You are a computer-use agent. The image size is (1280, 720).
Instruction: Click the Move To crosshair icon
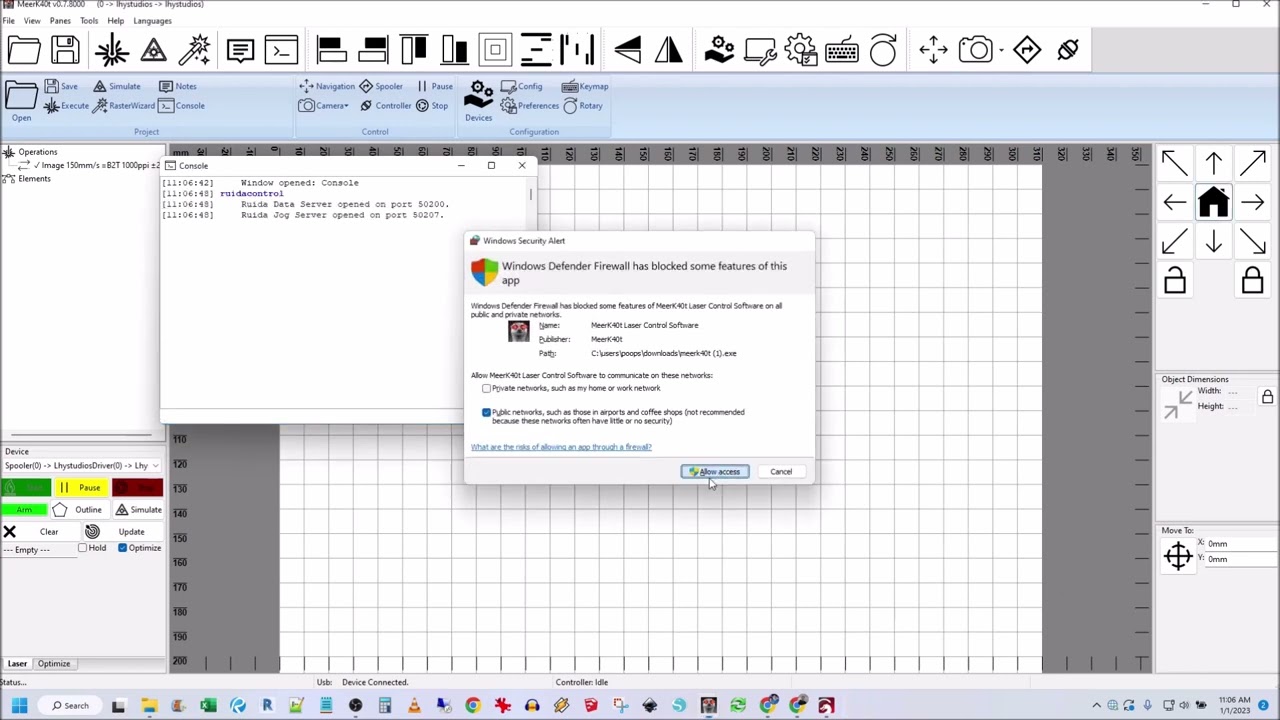tap(1178, 556)
